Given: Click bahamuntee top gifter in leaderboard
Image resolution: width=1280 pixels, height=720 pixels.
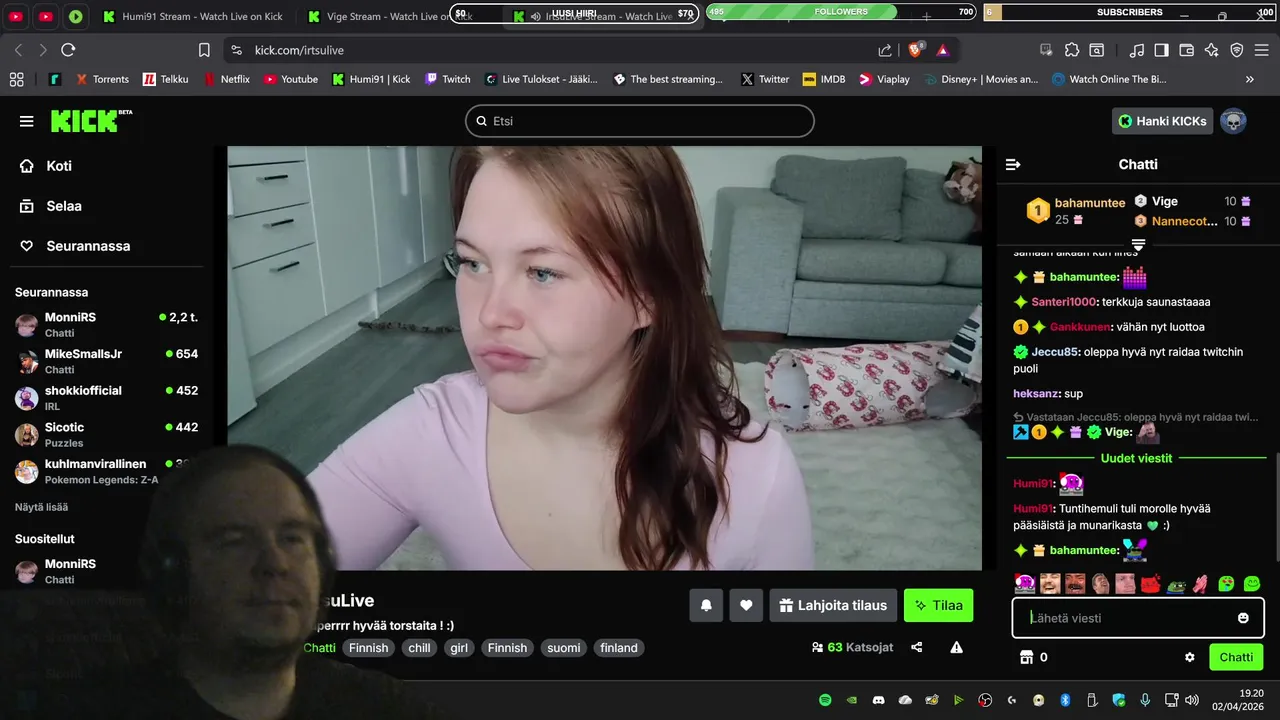Looking at the screenshot, I should click(x=1076, y=211).
